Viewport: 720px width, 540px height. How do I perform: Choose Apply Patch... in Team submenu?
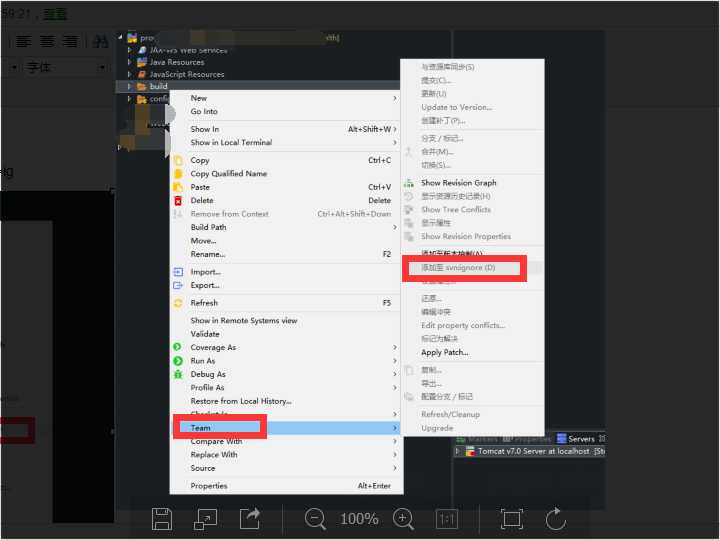click(444, 353)
